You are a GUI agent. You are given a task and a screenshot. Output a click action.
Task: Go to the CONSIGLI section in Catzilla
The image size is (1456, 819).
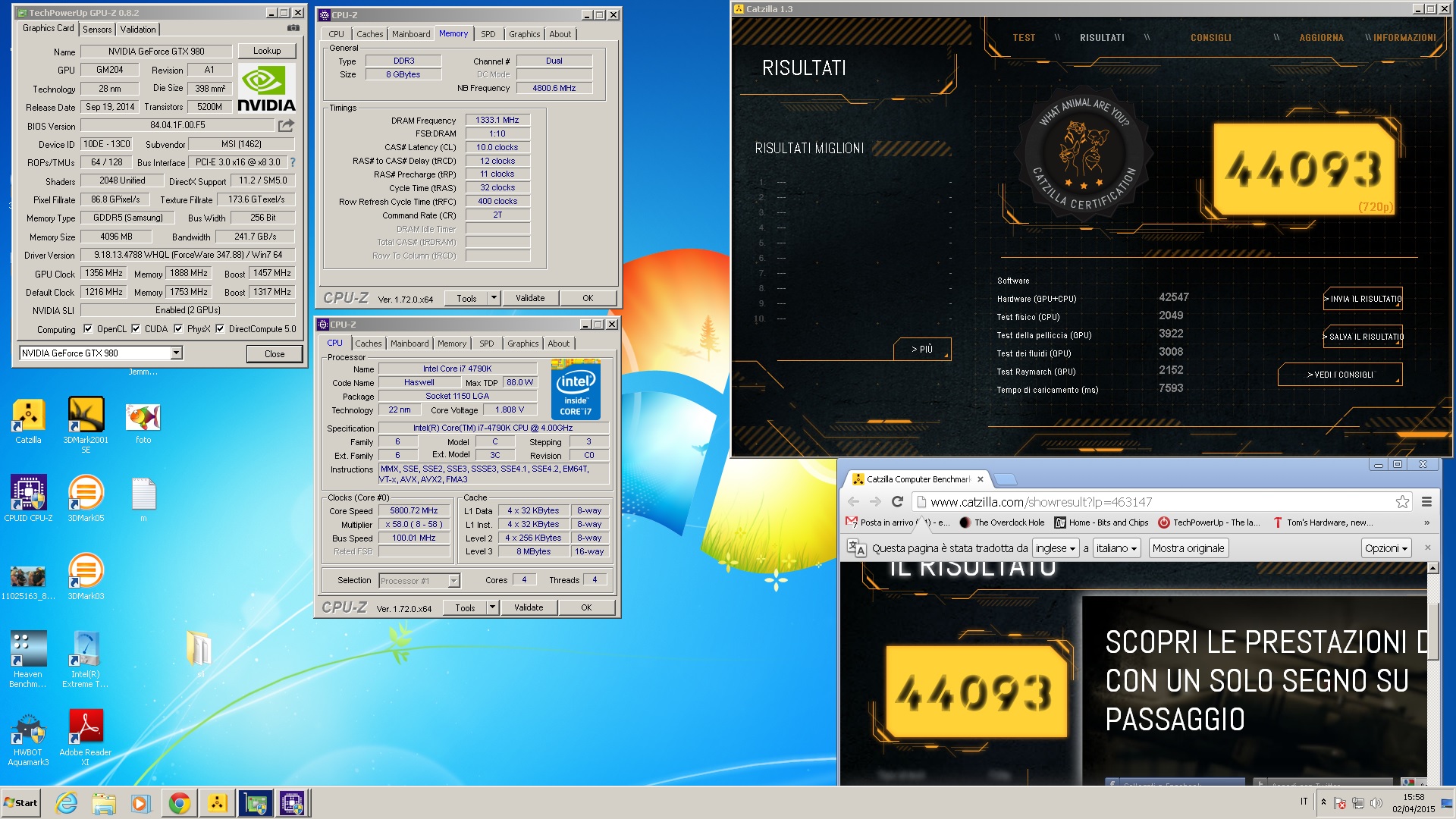point(1210,37)
